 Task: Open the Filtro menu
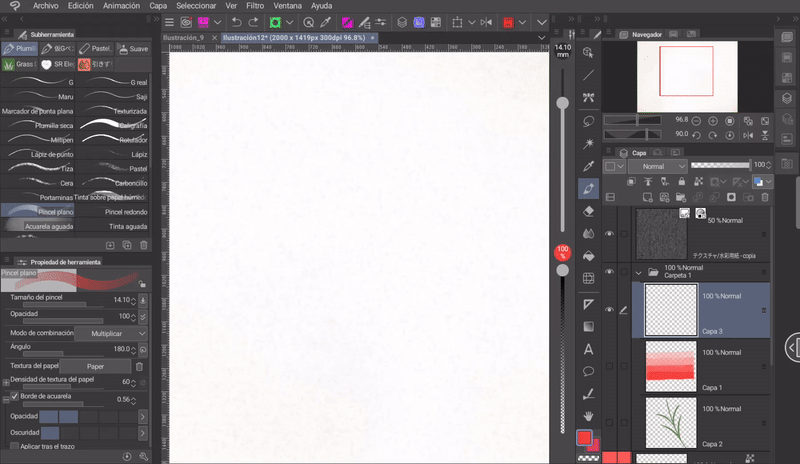point(255,5)
